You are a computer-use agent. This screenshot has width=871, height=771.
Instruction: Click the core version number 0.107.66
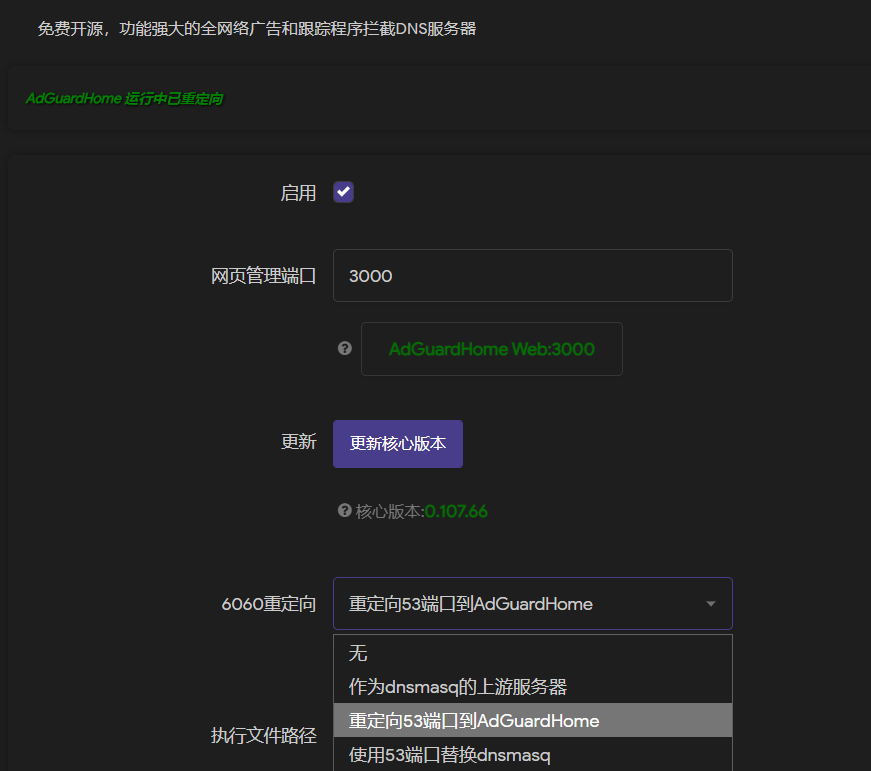456,511
